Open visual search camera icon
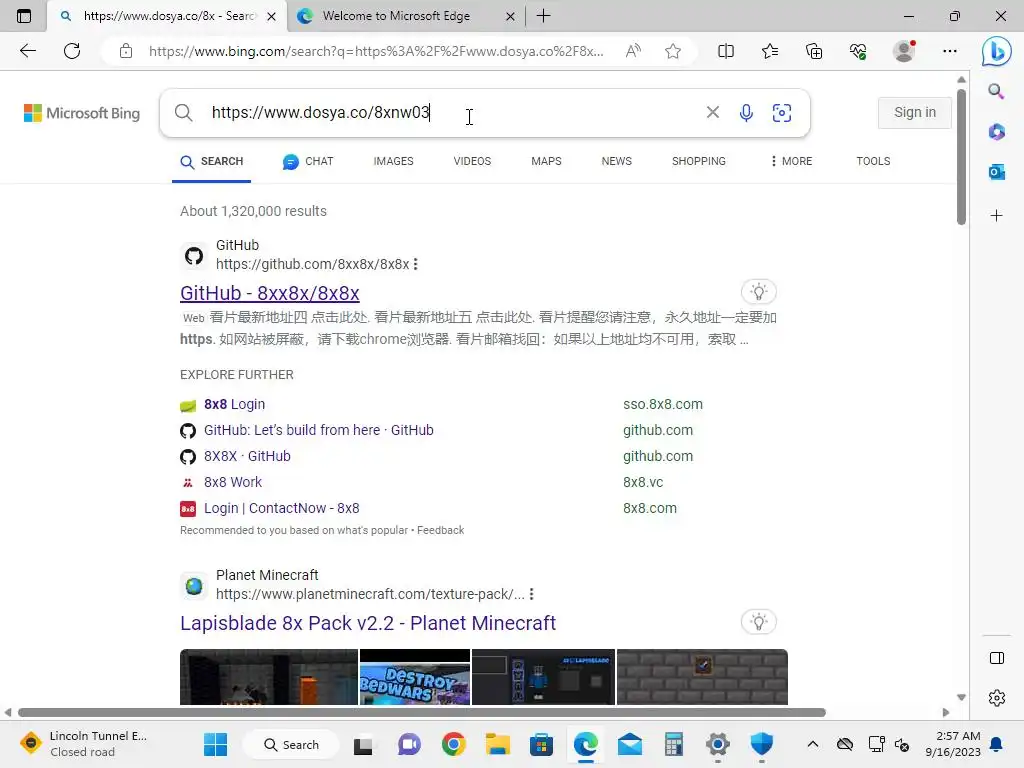Screen dimensions: 1024x768 [x=782, y=113]
